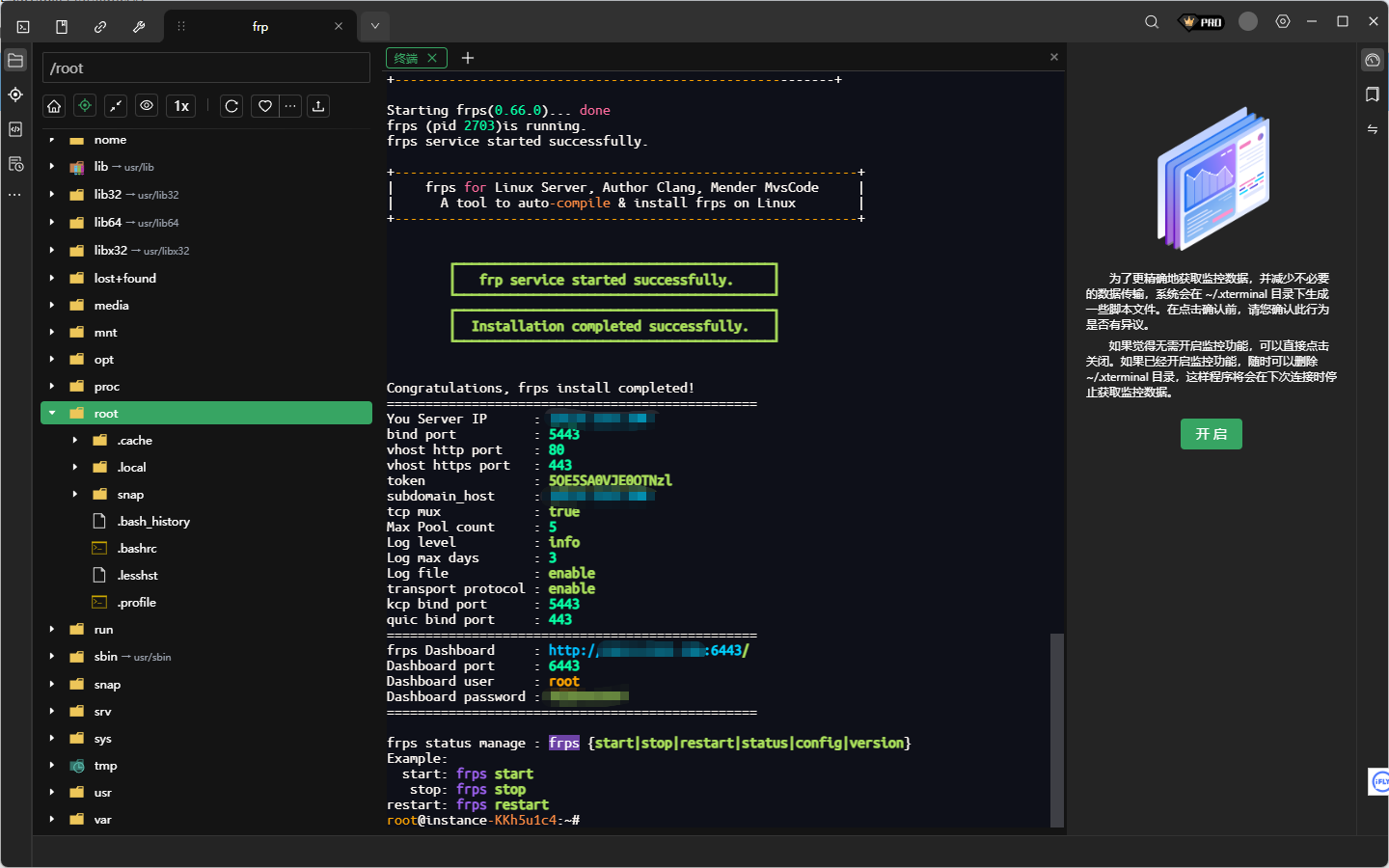Open the session list dropdown chevron
The height and width of the screenshot is (868, 1389).
(375, 27)
